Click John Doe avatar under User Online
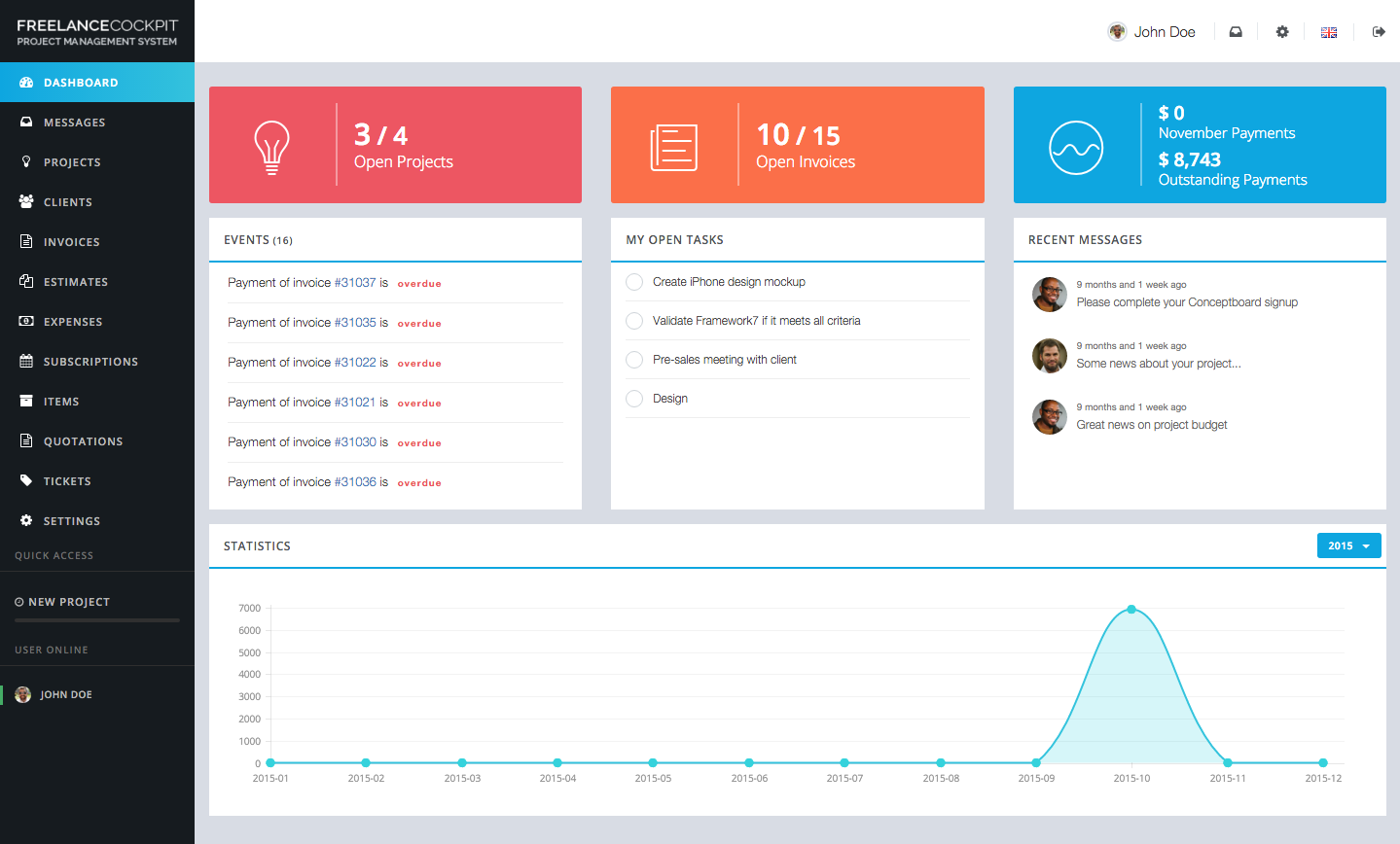 coord(23,694)
